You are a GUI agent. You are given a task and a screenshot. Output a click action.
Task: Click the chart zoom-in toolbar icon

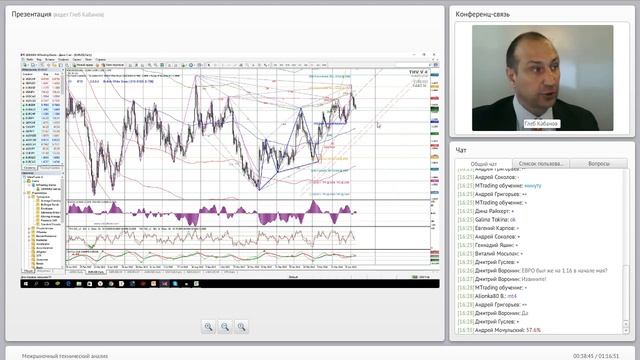(150, 65)
